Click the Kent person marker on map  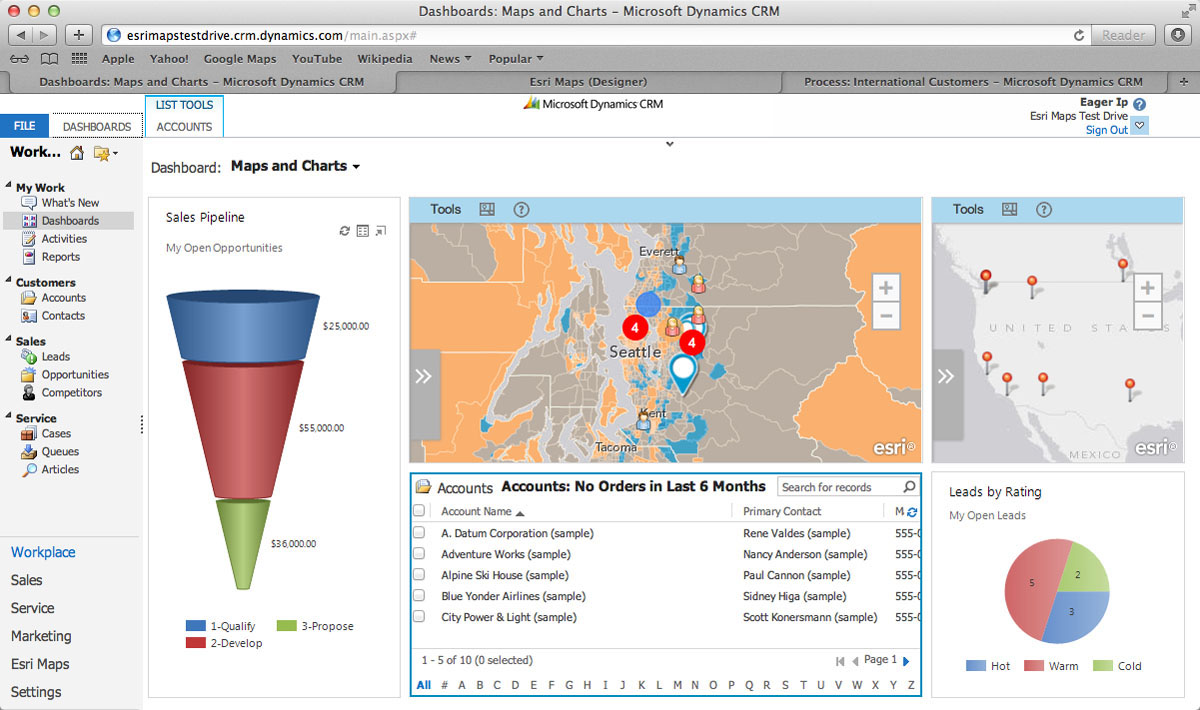click(x=642, y=422)
